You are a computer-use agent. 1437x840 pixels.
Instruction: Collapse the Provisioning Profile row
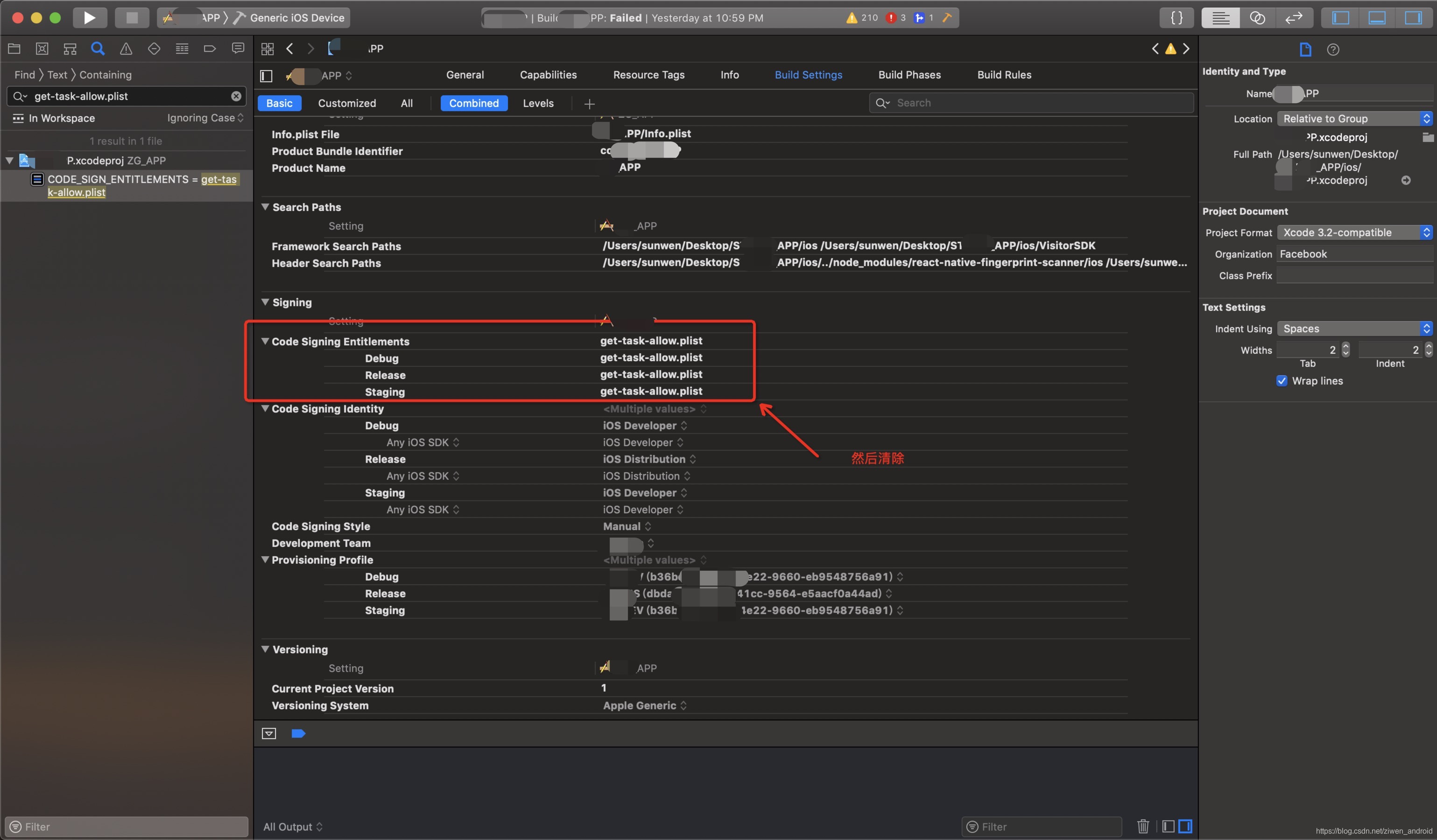click(x=265, y=559)
